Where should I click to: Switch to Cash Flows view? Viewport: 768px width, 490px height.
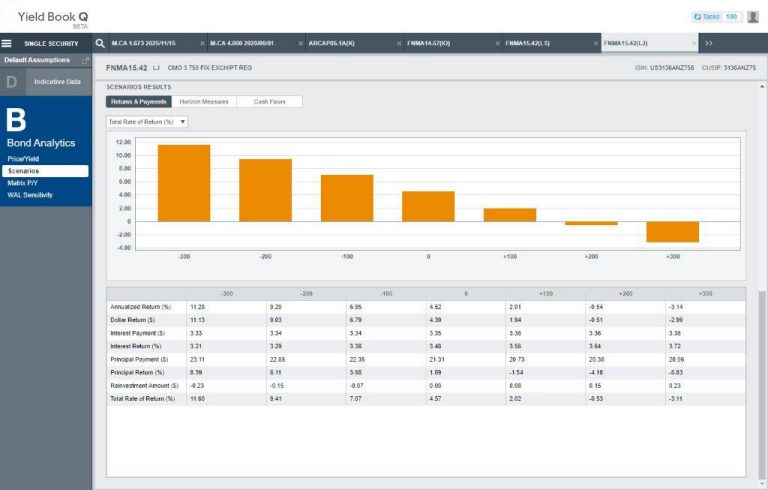click(269, 101)
